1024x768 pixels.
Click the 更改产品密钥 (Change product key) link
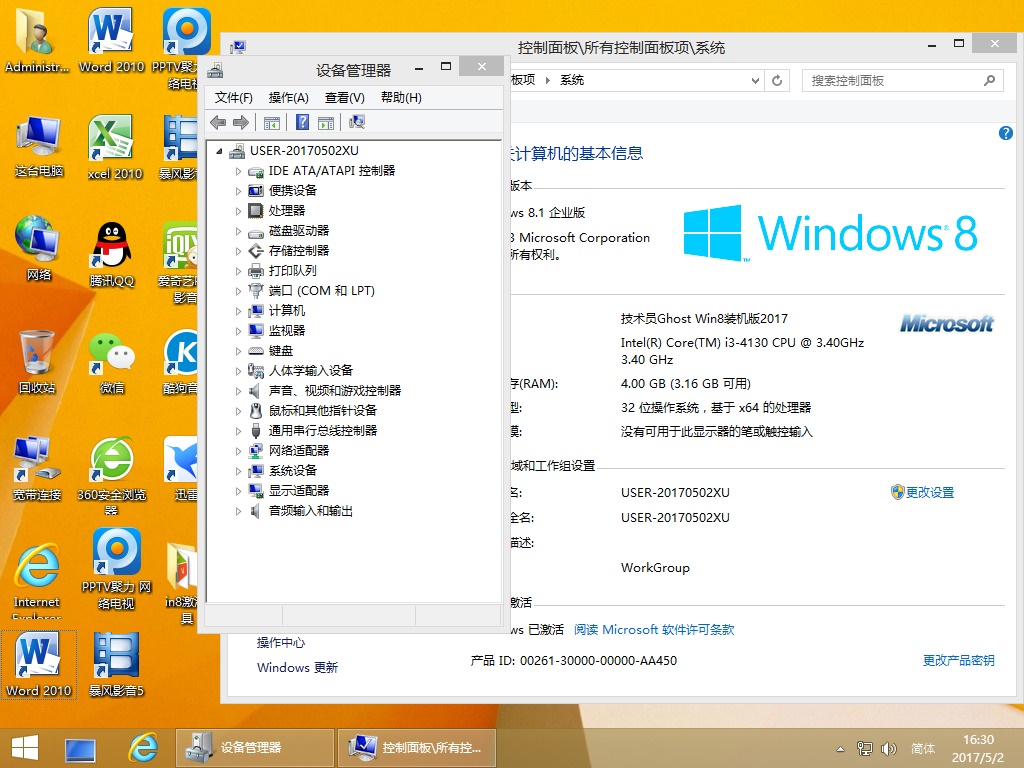click(x=958, y=660)
